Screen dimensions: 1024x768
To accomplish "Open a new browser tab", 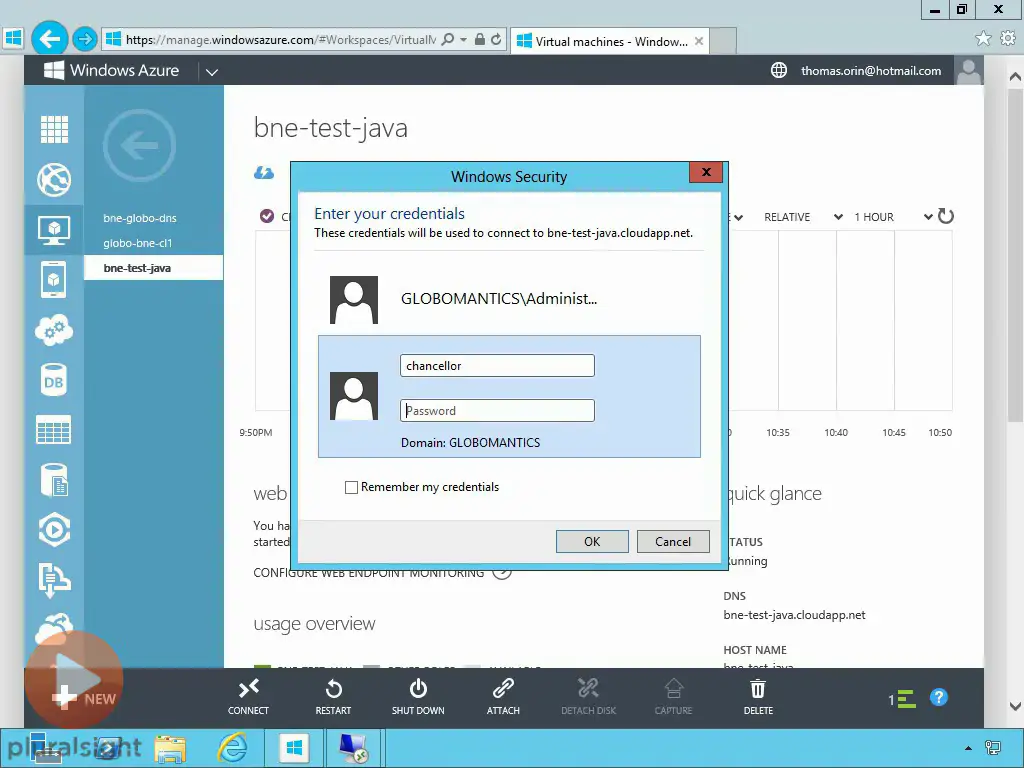I will coord(723,41).
